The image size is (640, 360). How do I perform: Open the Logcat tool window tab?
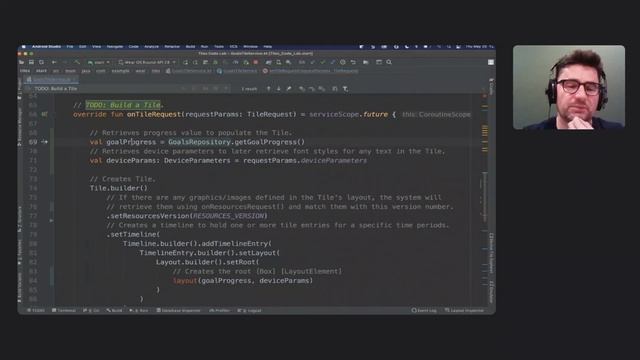(249, 311)
